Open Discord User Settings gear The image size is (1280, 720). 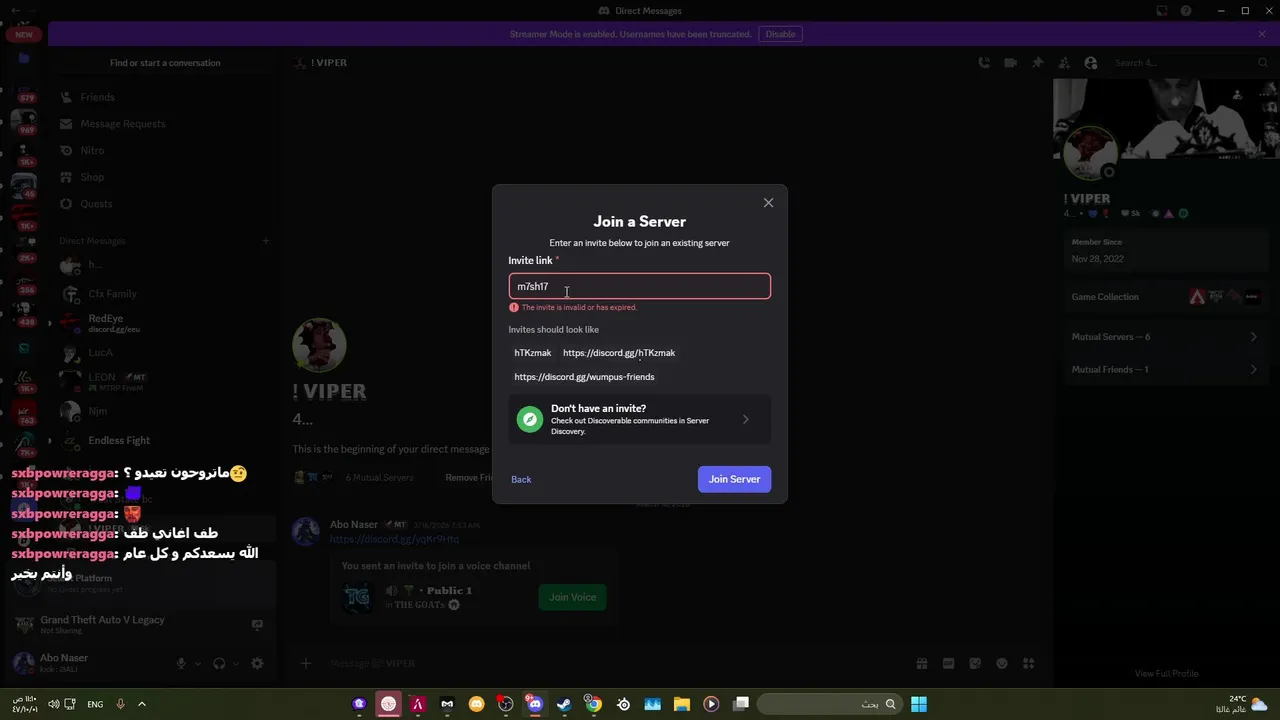tap(257, 663)
